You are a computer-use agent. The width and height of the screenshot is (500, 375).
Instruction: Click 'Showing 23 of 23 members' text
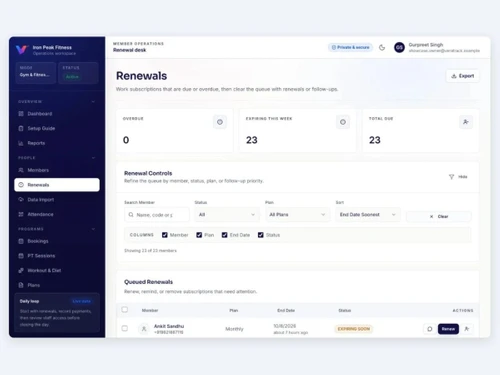(x=150, y=251)
